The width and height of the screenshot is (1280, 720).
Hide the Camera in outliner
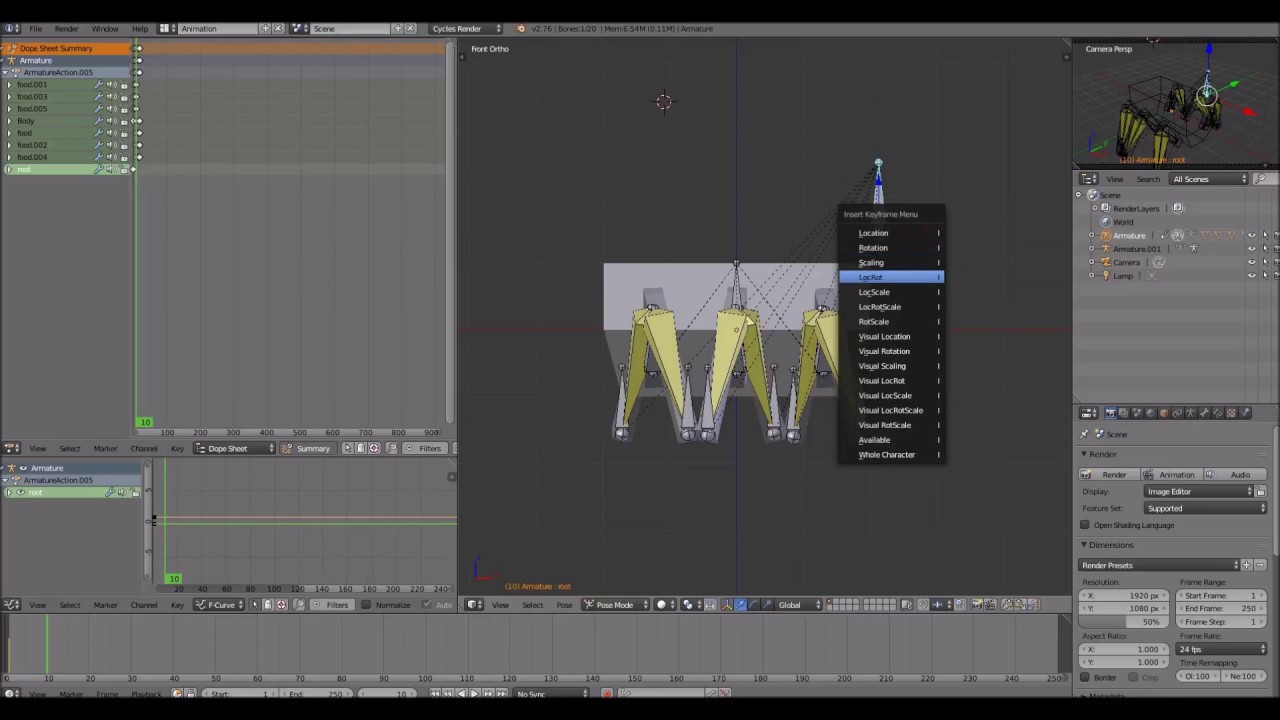1252,262
